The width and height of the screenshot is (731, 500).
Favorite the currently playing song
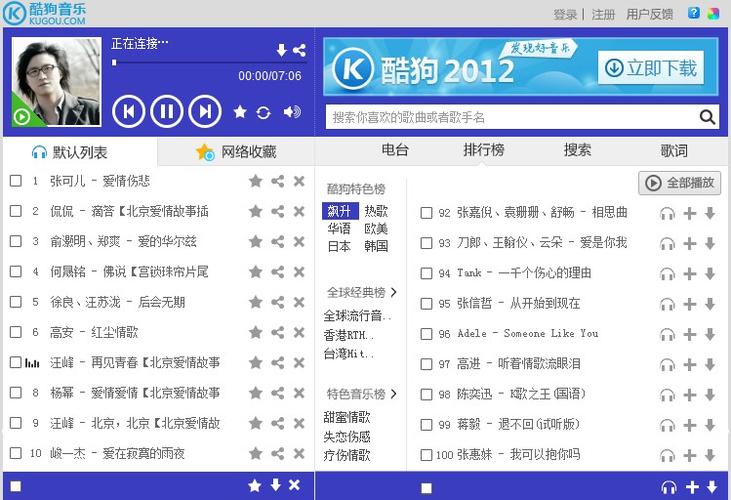coord(240,112)
